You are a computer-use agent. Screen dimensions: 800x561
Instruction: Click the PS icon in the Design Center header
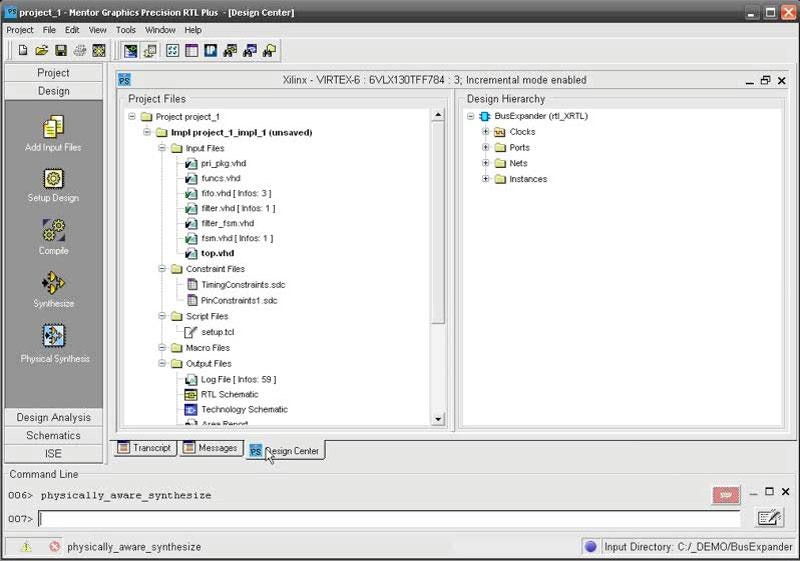tap(124, 80)
